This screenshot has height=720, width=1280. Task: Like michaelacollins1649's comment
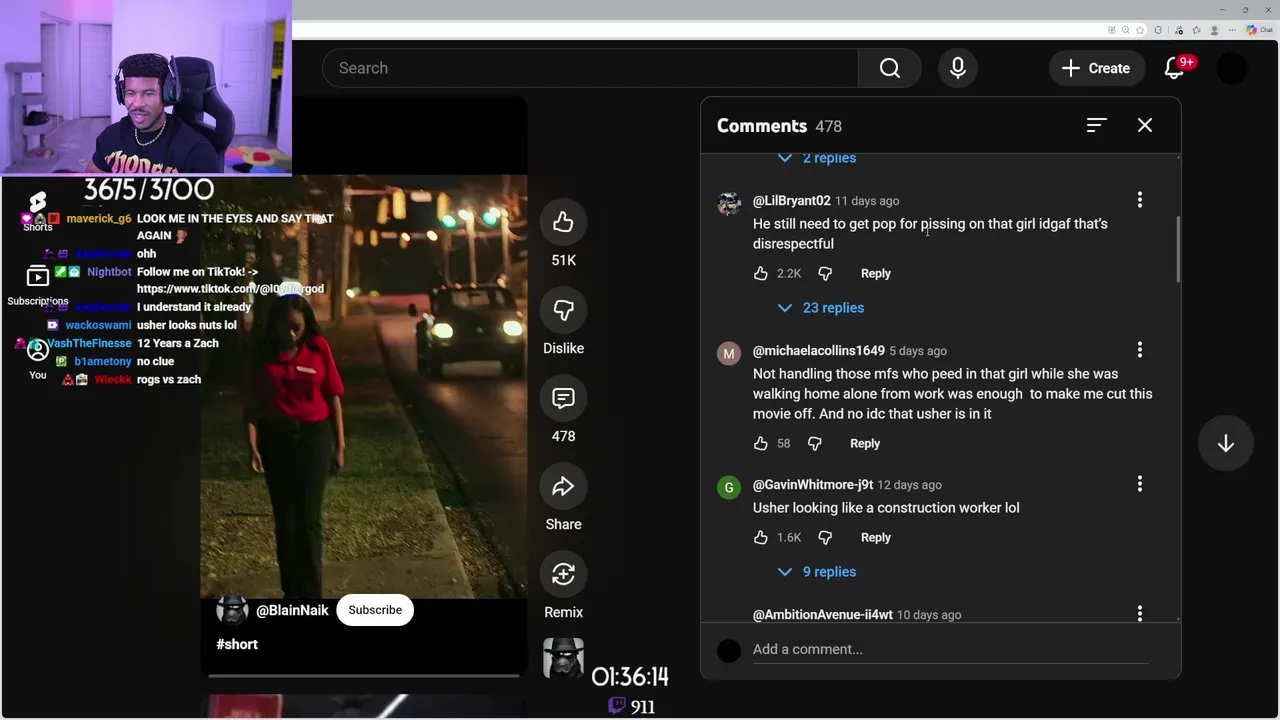point(761,443)
